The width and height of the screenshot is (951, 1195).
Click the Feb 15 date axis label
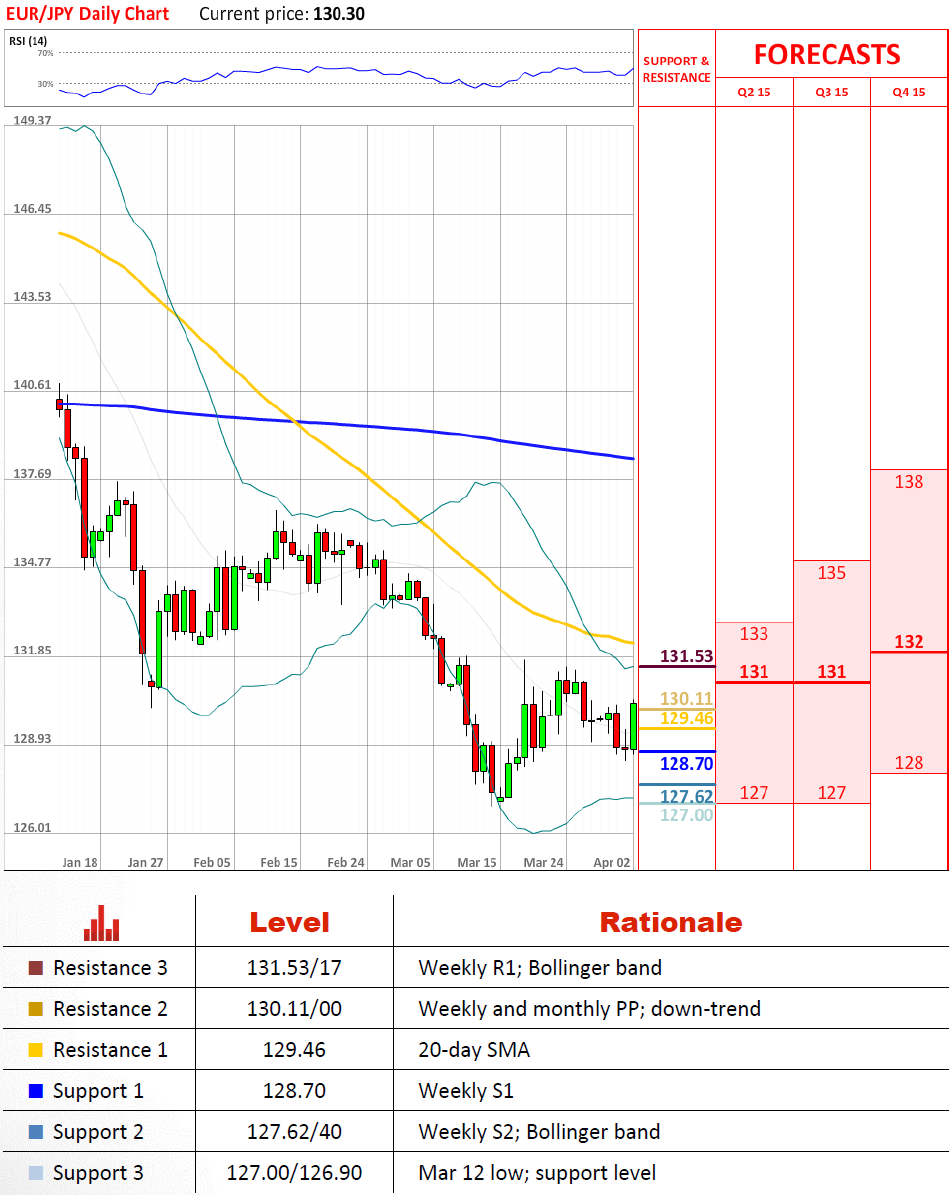[x=279, y=863]
